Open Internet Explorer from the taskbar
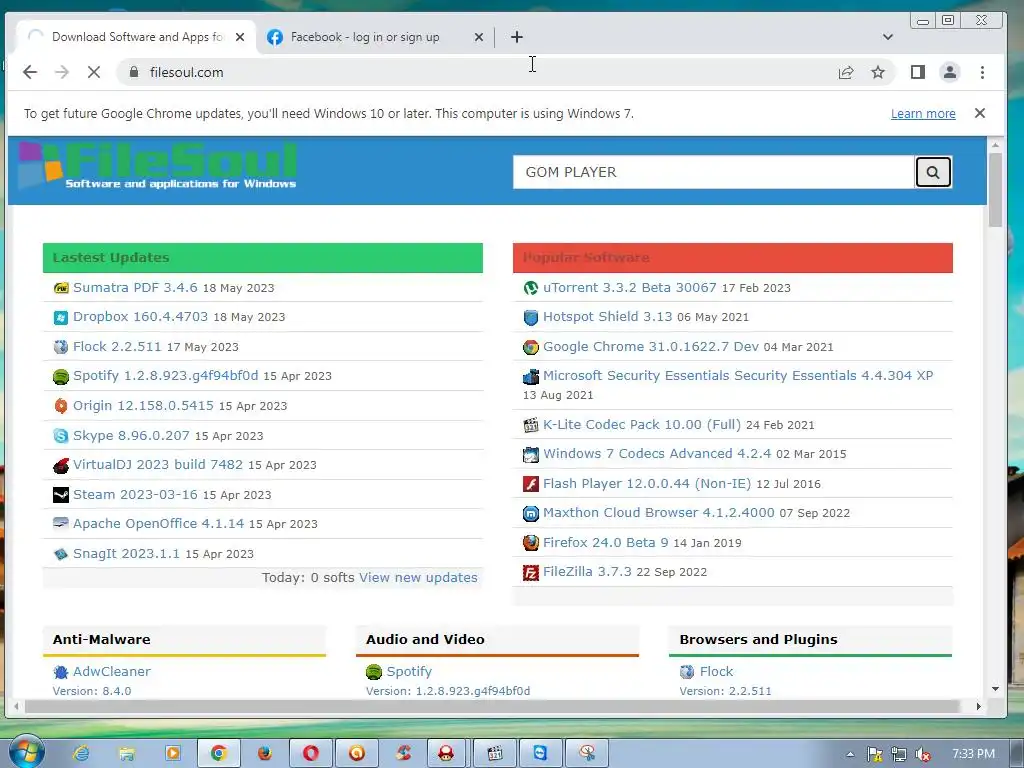This screenshot has height=768, width=1024. tap(82, 754)
